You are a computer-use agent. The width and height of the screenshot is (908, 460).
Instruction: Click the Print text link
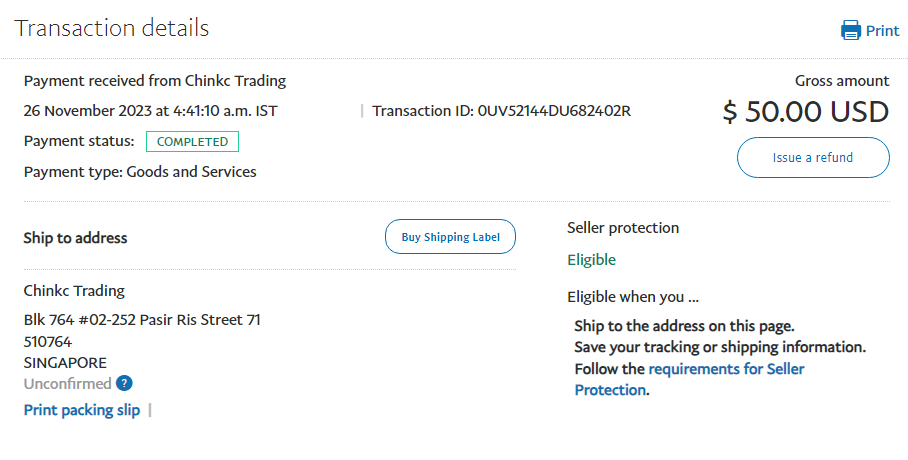tap(882, 30)
